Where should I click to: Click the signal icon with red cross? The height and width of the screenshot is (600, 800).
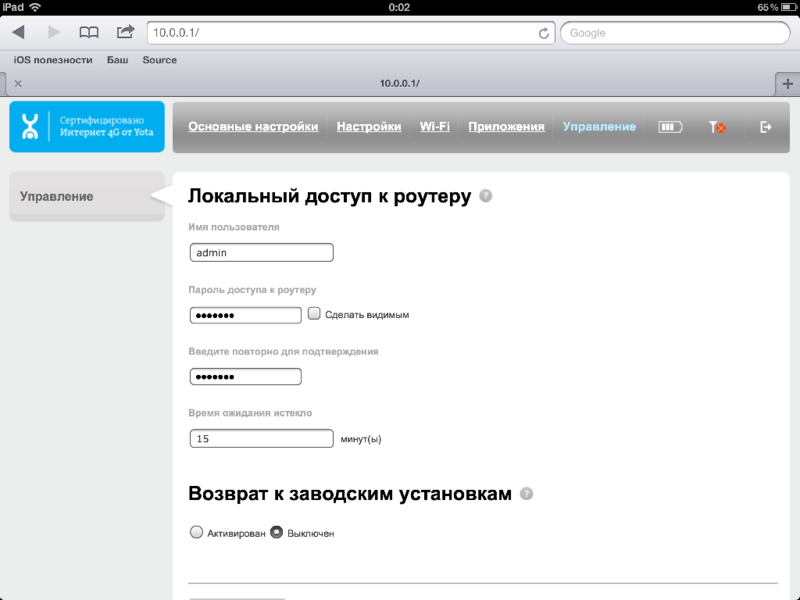click(x=717, y=127)
